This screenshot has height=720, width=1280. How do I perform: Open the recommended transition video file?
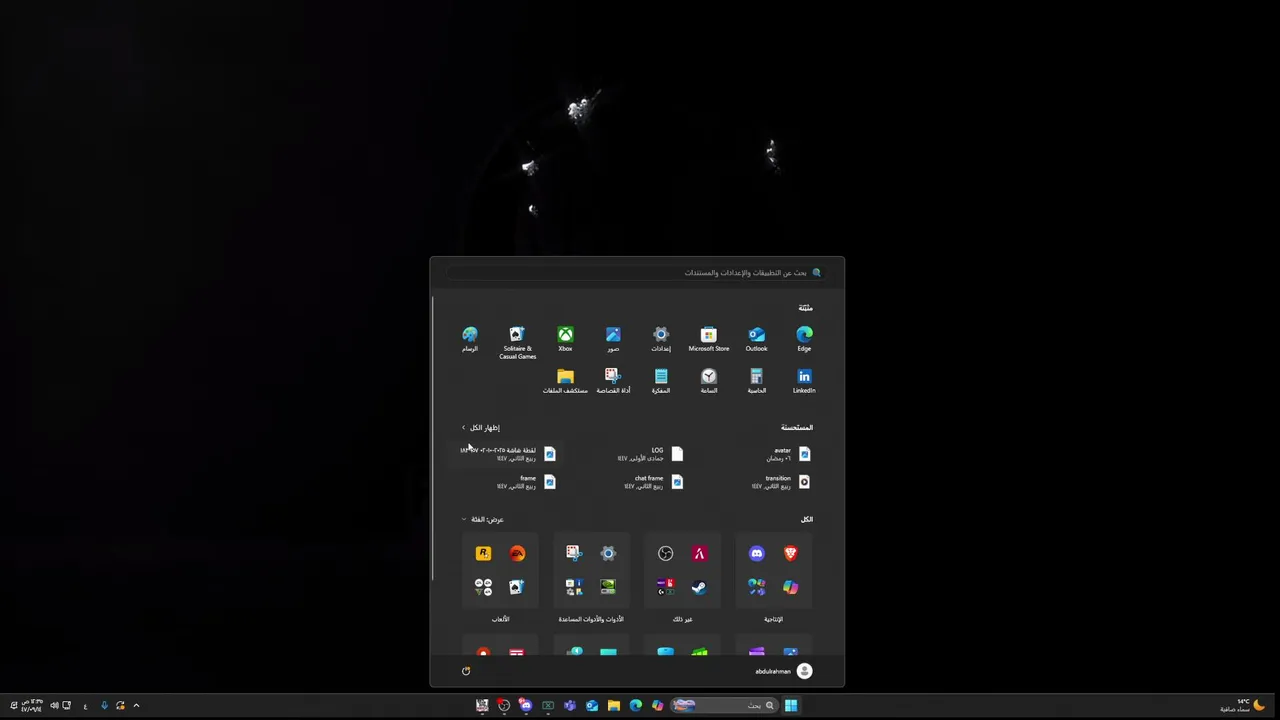tap(783, 482)
